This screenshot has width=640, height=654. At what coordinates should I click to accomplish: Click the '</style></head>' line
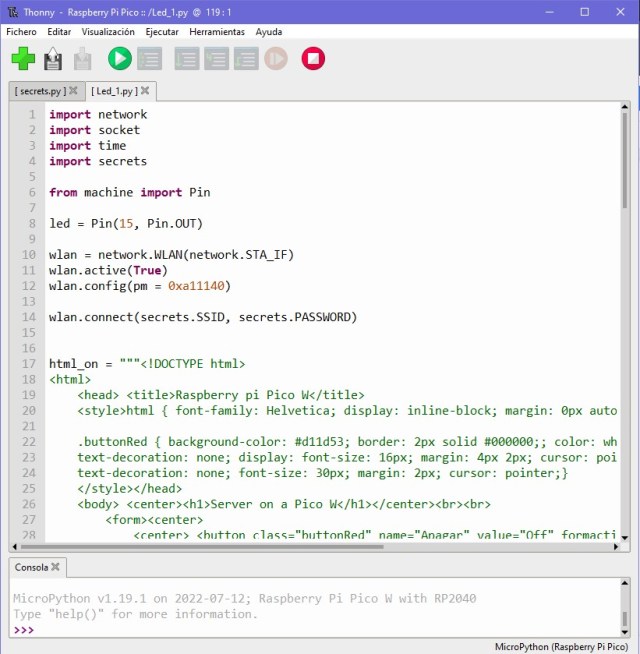click(x=130, y=488)
